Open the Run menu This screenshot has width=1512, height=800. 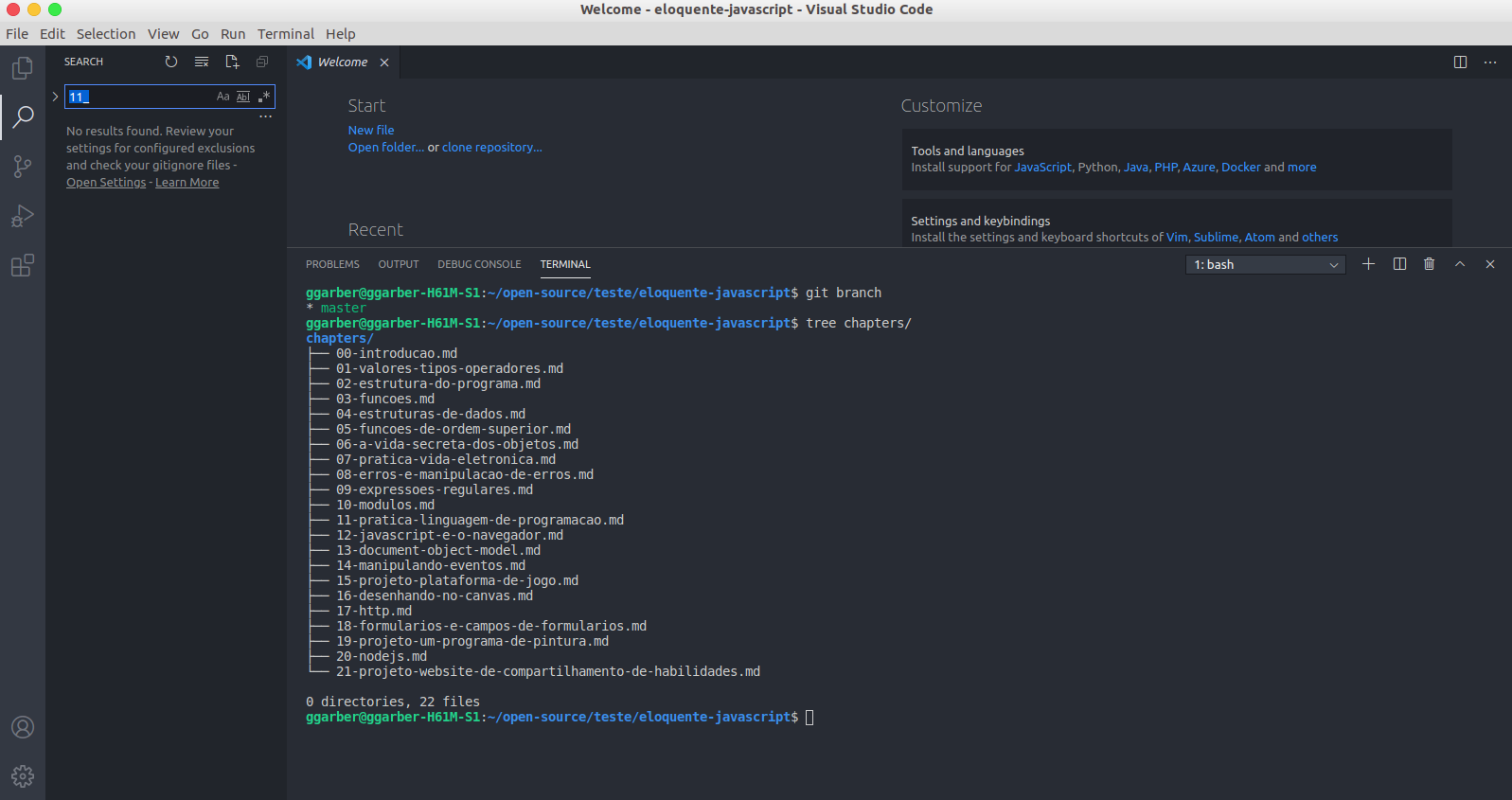pos(233,34)
